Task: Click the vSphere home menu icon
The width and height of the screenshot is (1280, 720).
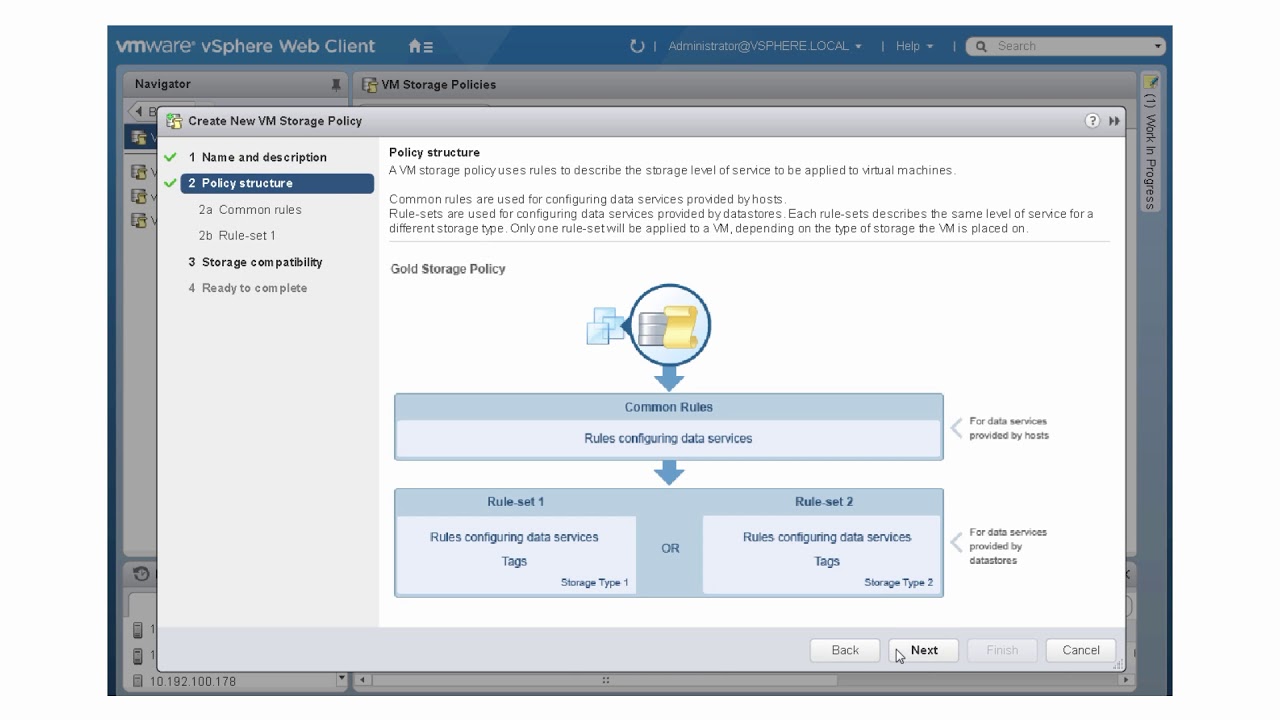Action: (x=420, y=46)
